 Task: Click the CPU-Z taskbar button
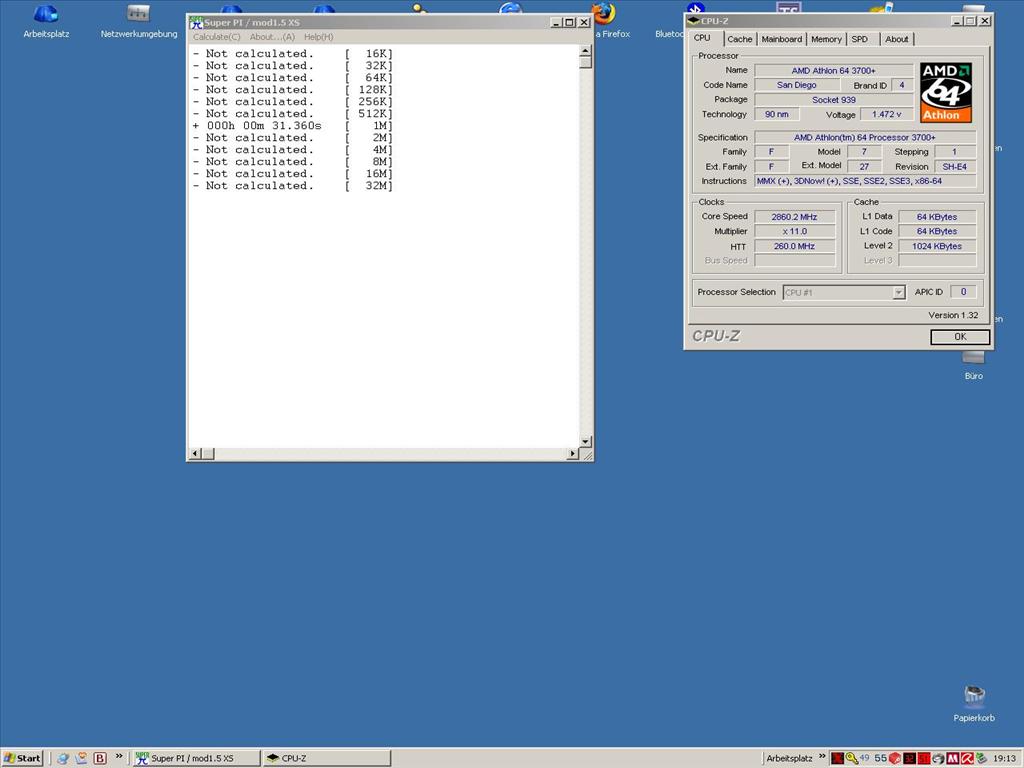click(x=327, y=758)
